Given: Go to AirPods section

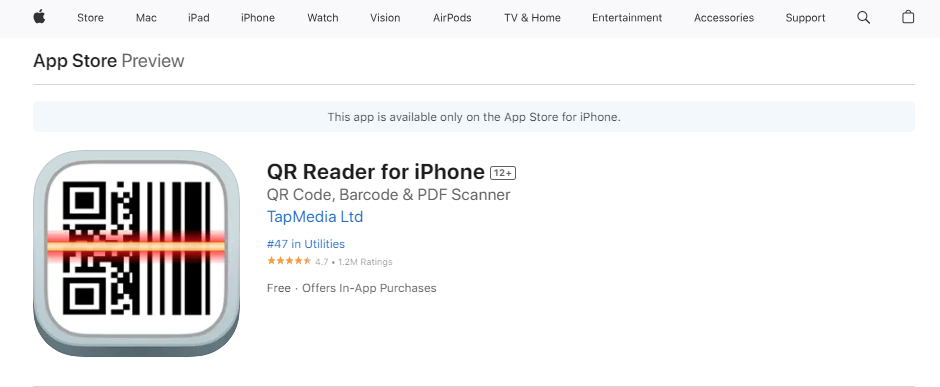Looking at the screenshot, I should 452,18.
